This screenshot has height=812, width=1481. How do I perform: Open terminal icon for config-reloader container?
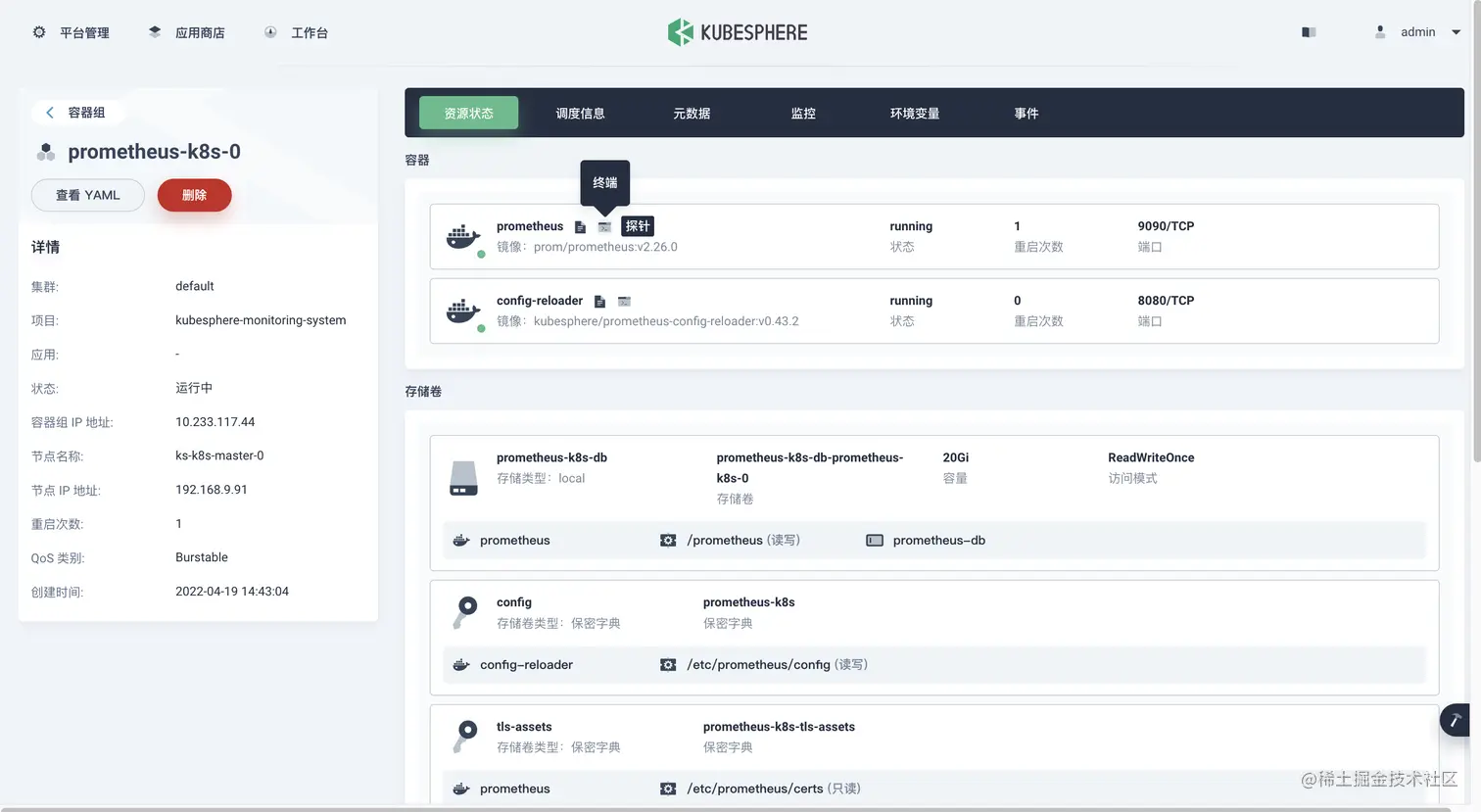624,301
